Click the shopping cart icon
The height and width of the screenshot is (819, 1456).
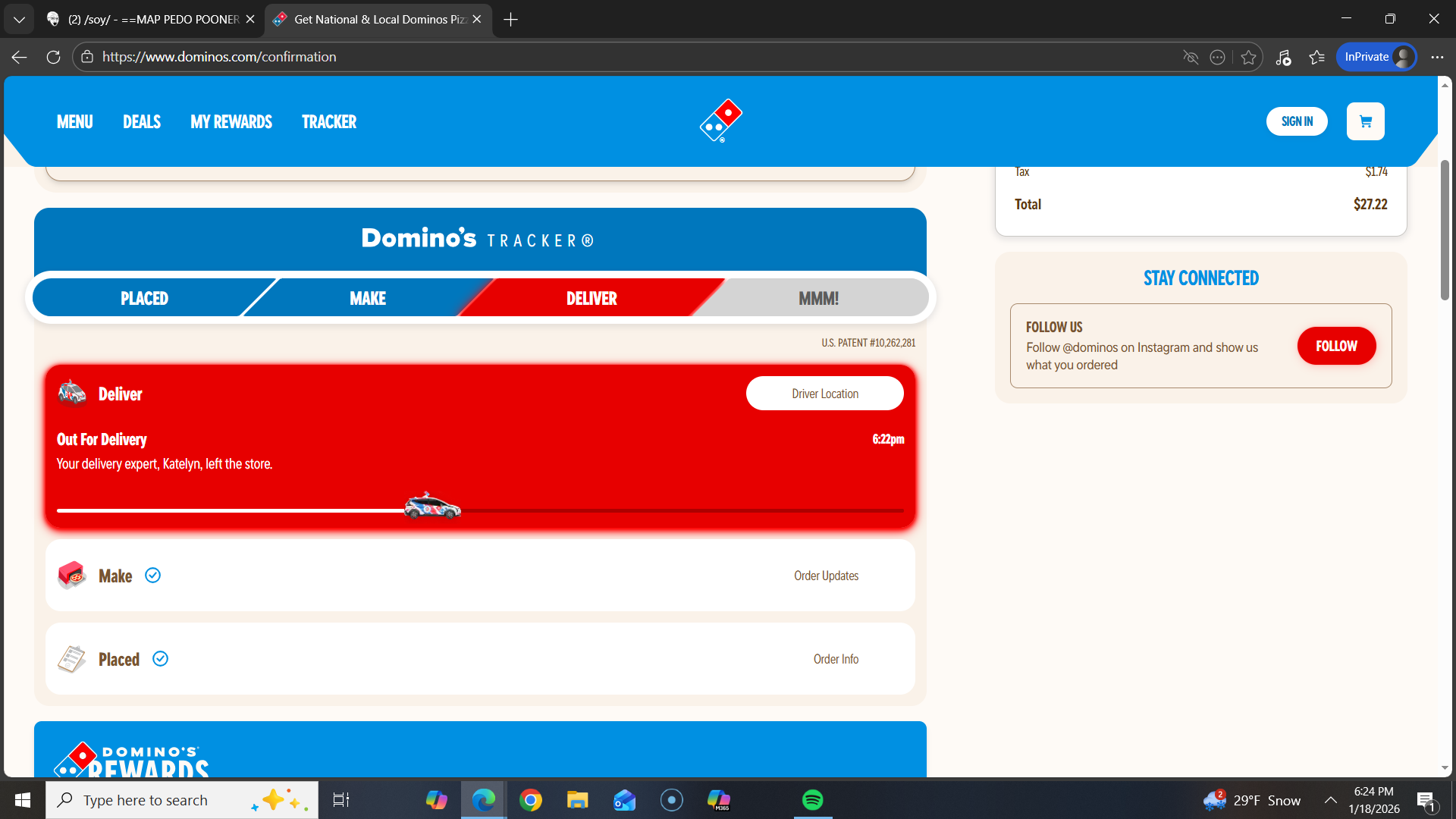point(1365,121)
